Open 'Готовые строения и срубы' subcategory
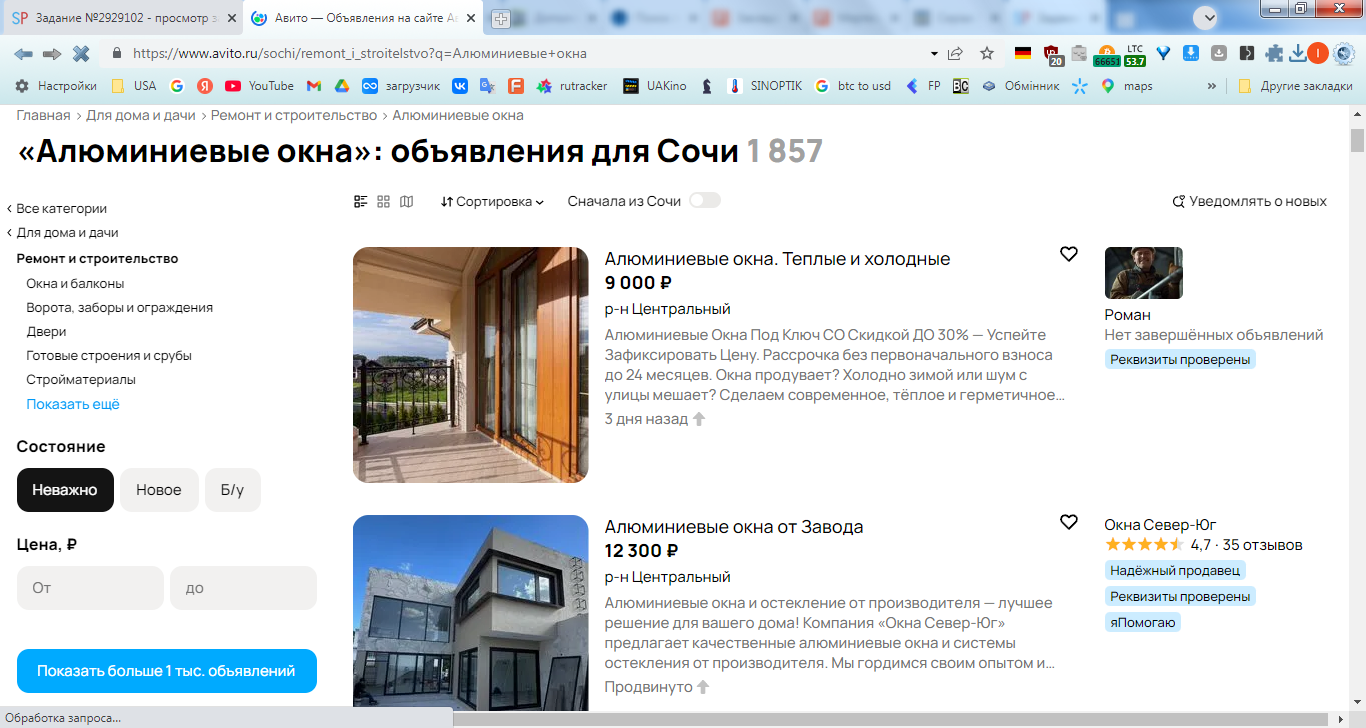Screen dimensions: 1366x728 click(x=109, y=355)
